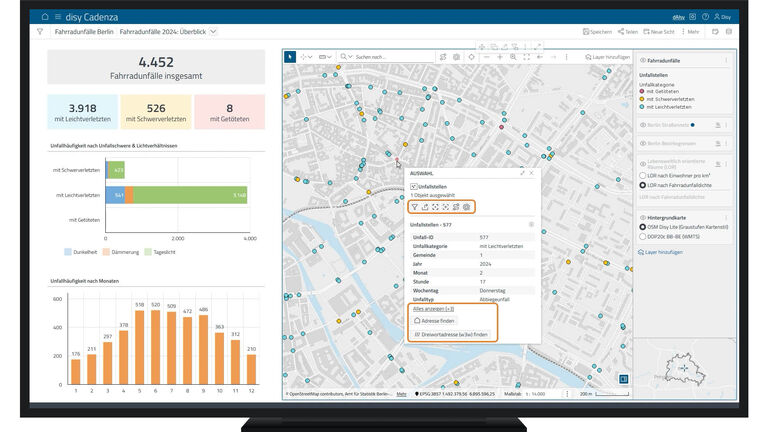768x432 pixels.
Task: Click the zoom to selection icon in popup
Action: point(435,207)
